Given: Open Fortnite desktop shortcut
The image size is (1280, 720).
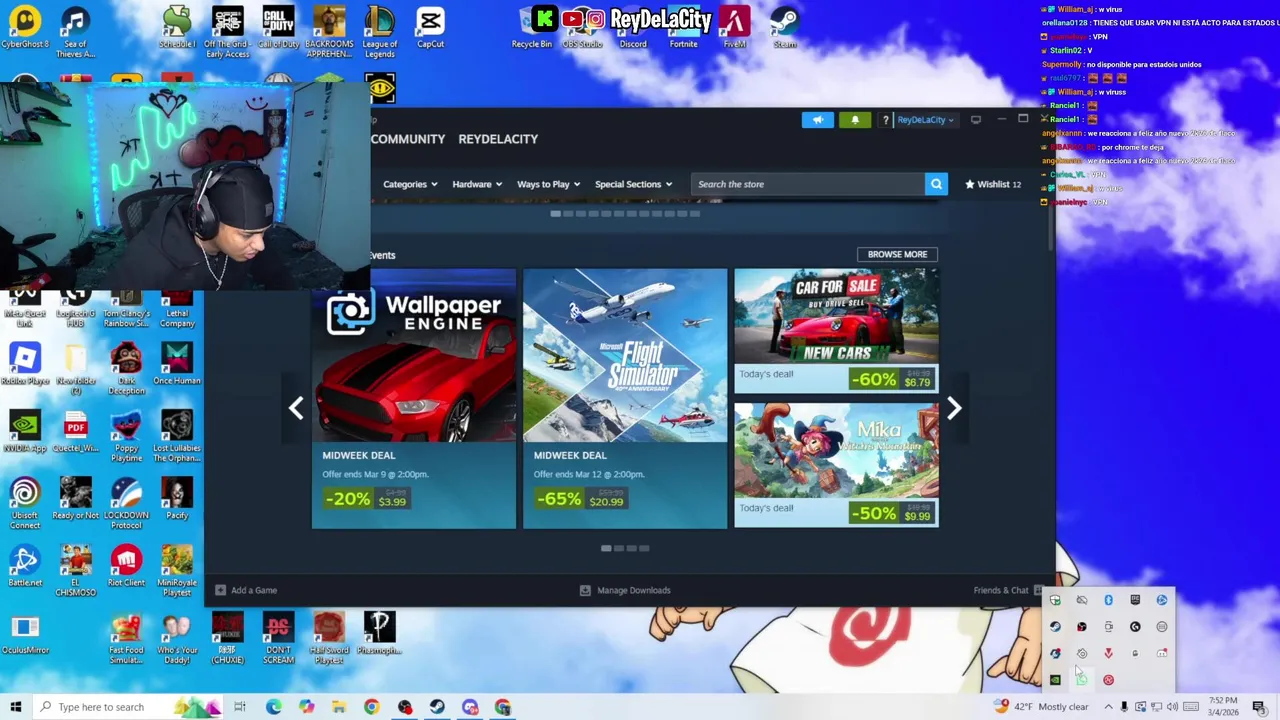Looking at the screenshot, I should [x=684, y=27].
